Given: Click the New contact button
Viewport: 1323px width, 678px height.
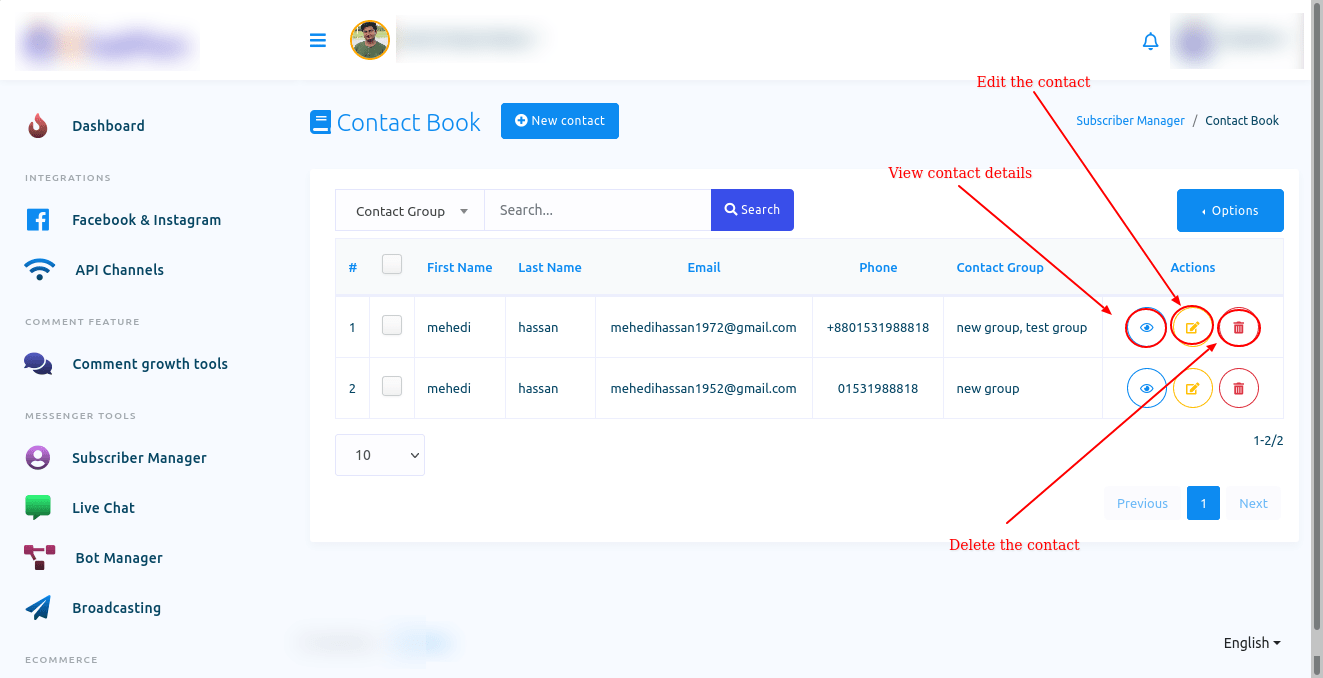Looking at the screenshot, I should coord(559,121).
